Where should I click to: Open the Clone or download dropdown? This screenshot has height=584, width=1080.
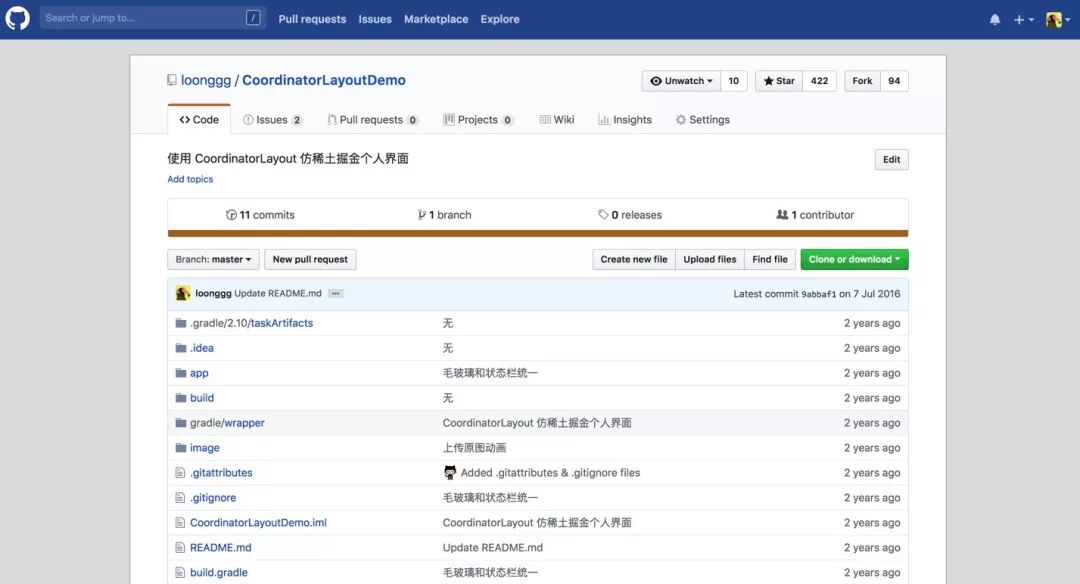point(854,259)
